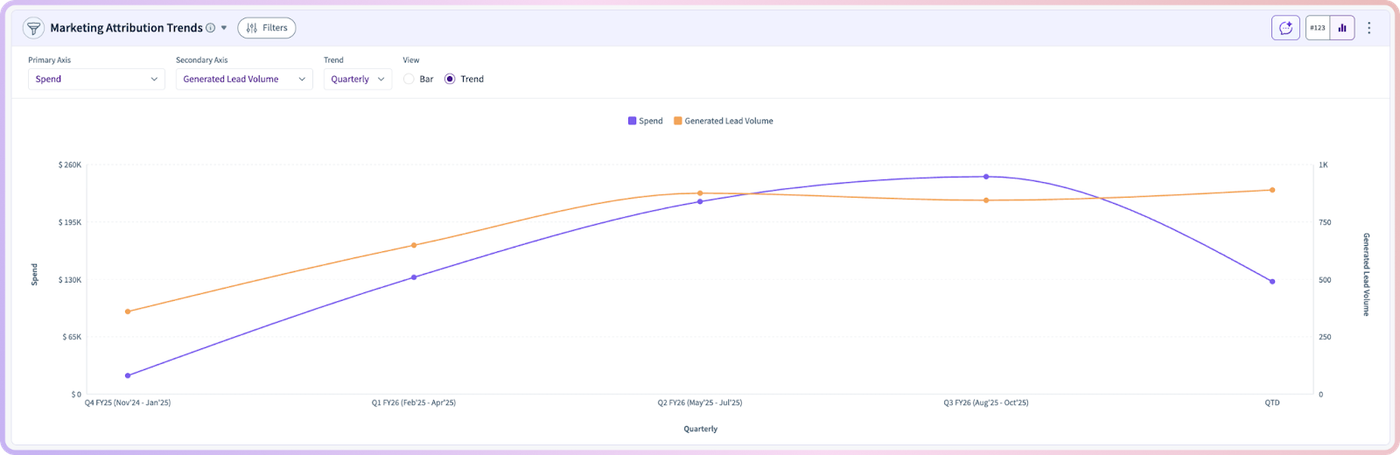
Task: Open the Quarterly trend dropdown
Action: click(x=357, y=79)
